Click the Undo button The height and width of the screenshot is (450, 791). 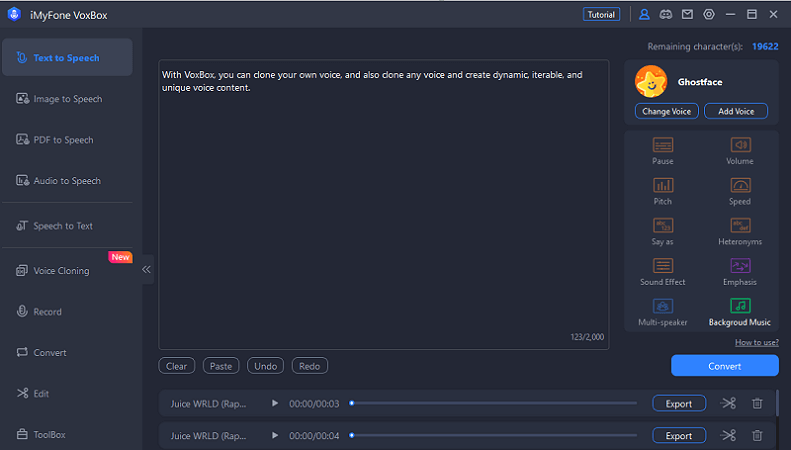pos(265,366)
